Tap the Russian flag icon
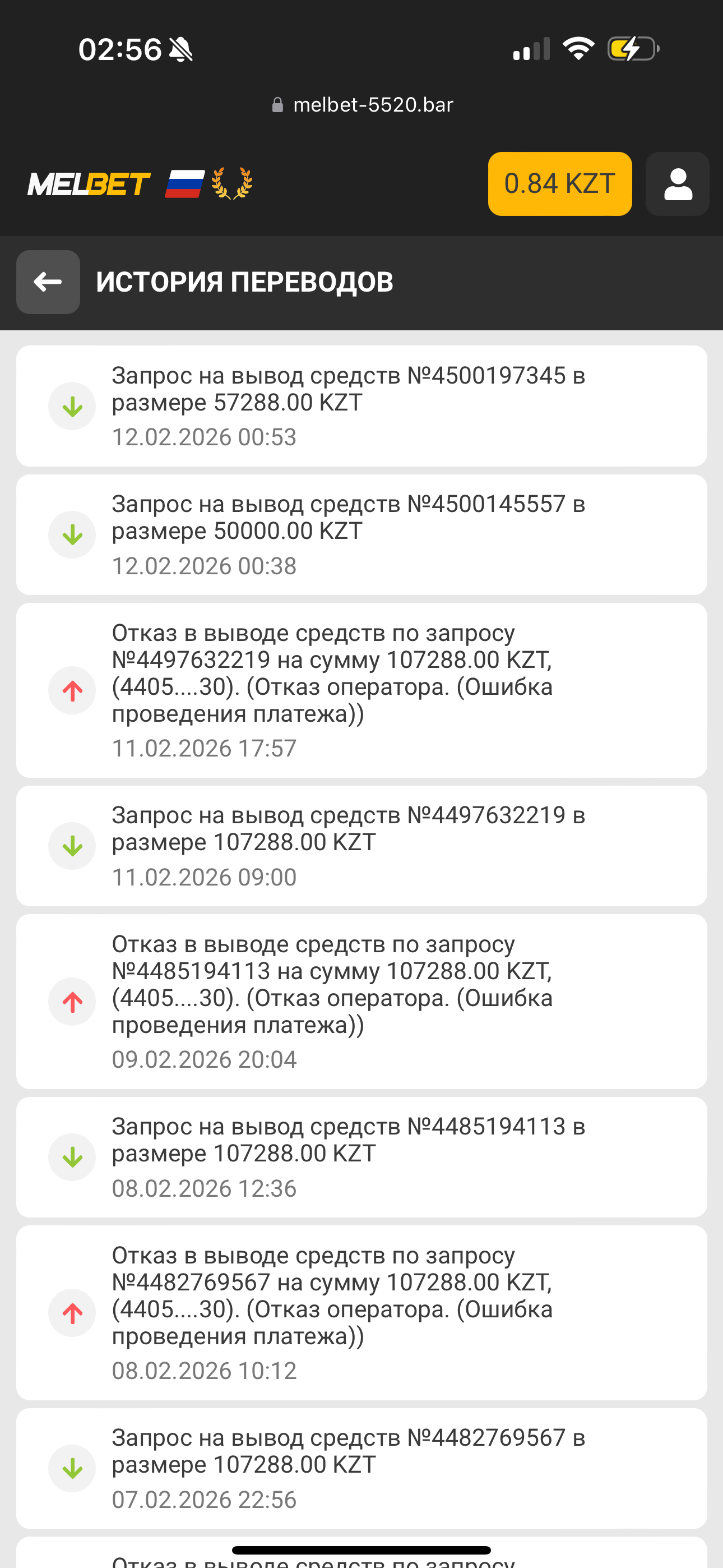The width and height of the screenshot is (723, 1568). click(x=184, y=184)
